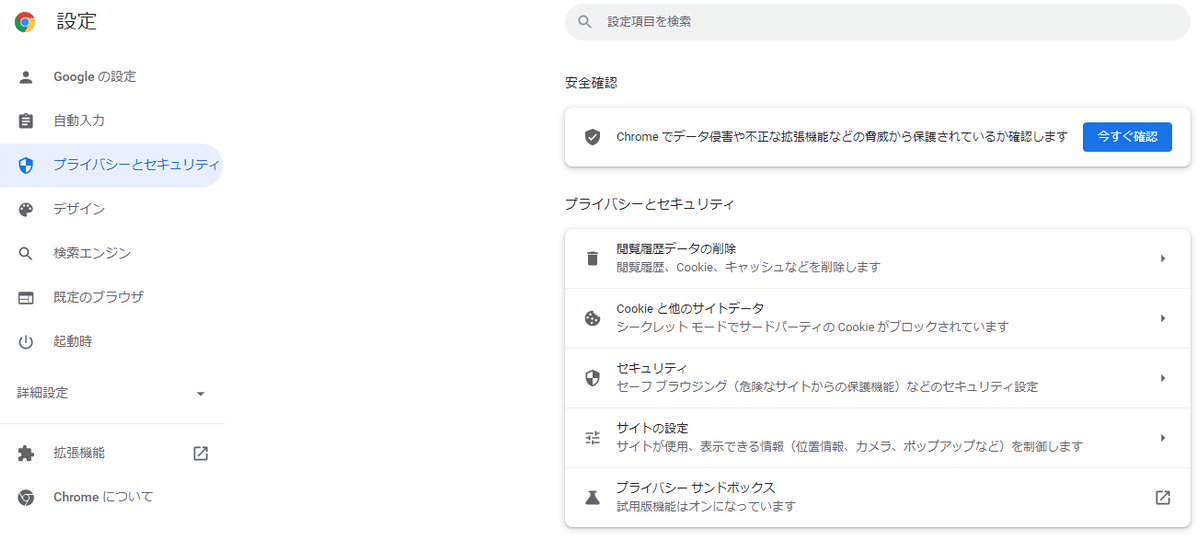Select 既定のブラウザ in the sidebar
1200x540 pixels.
coord(111,297)
